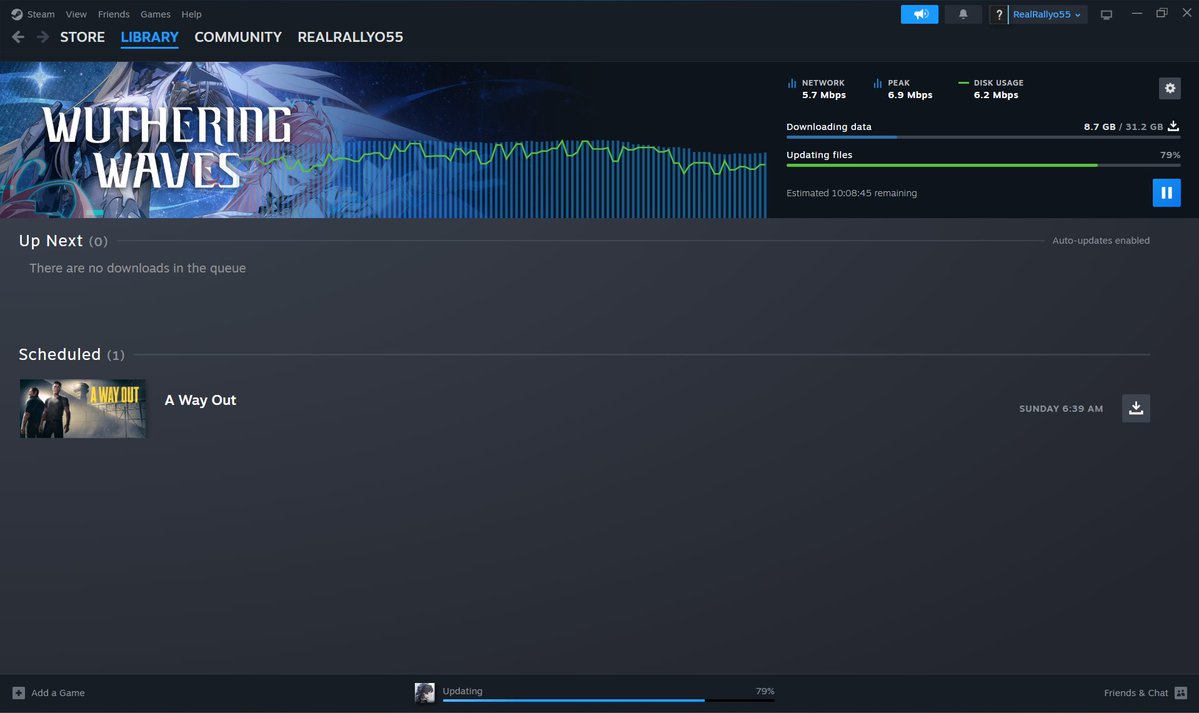Image resolution: width=1199 pixels, height=713 pixels.
Task: Expand the RealRallyo55 account dropdown
Action: pos(1047,14)
